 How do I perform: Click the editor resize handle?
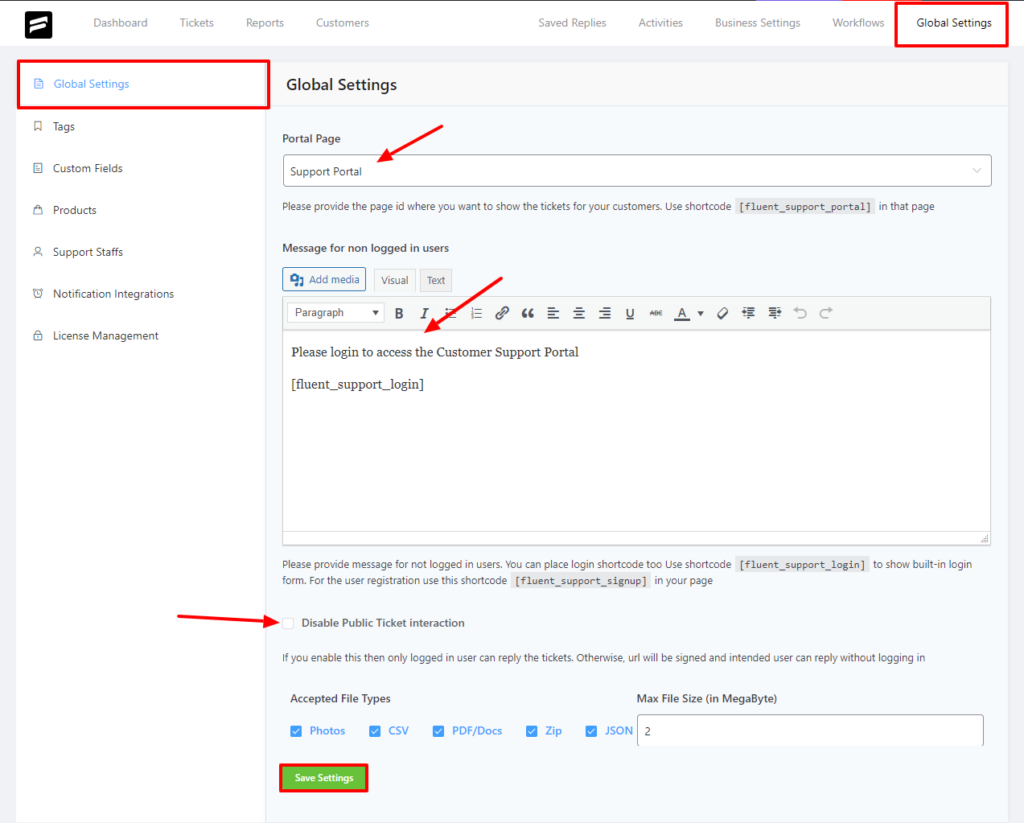[984, 539]
